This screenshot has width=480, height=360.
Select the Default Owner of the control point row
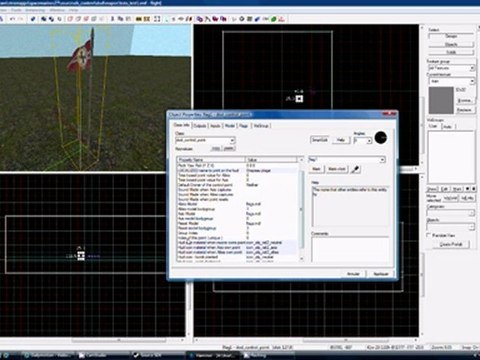tap(237, 185)
